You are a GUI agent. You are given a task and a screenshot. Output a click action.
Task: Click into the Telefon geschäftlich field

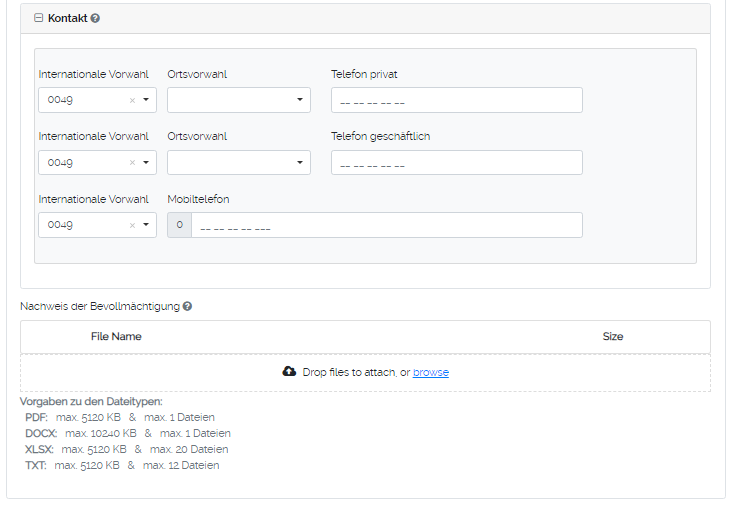pos(456,163)
